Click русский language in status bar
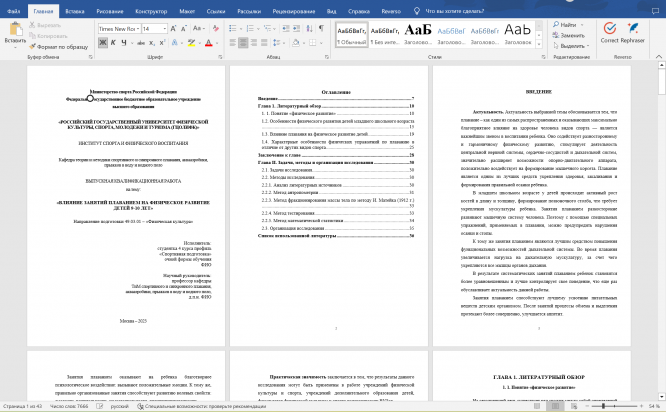 tap(119, 406)
